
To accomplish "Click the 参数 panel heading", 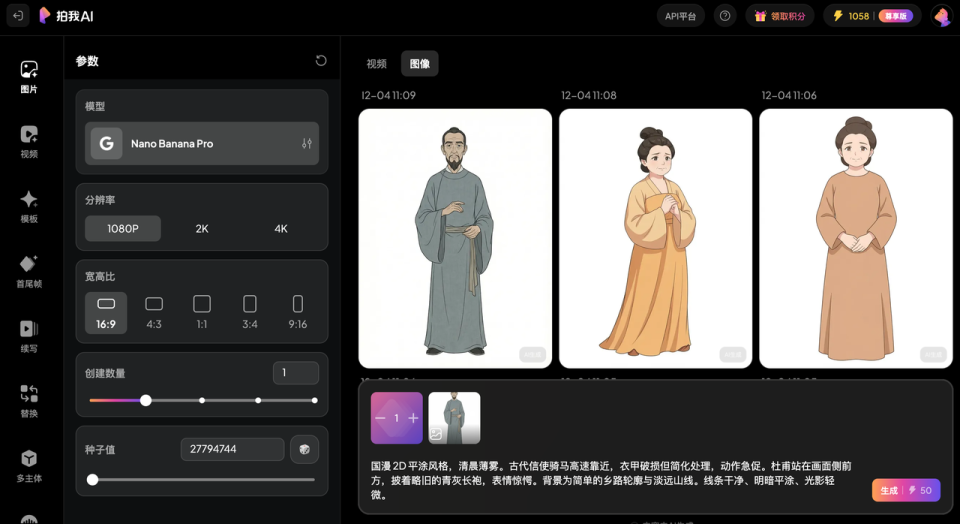I will (x=87, y=61).
